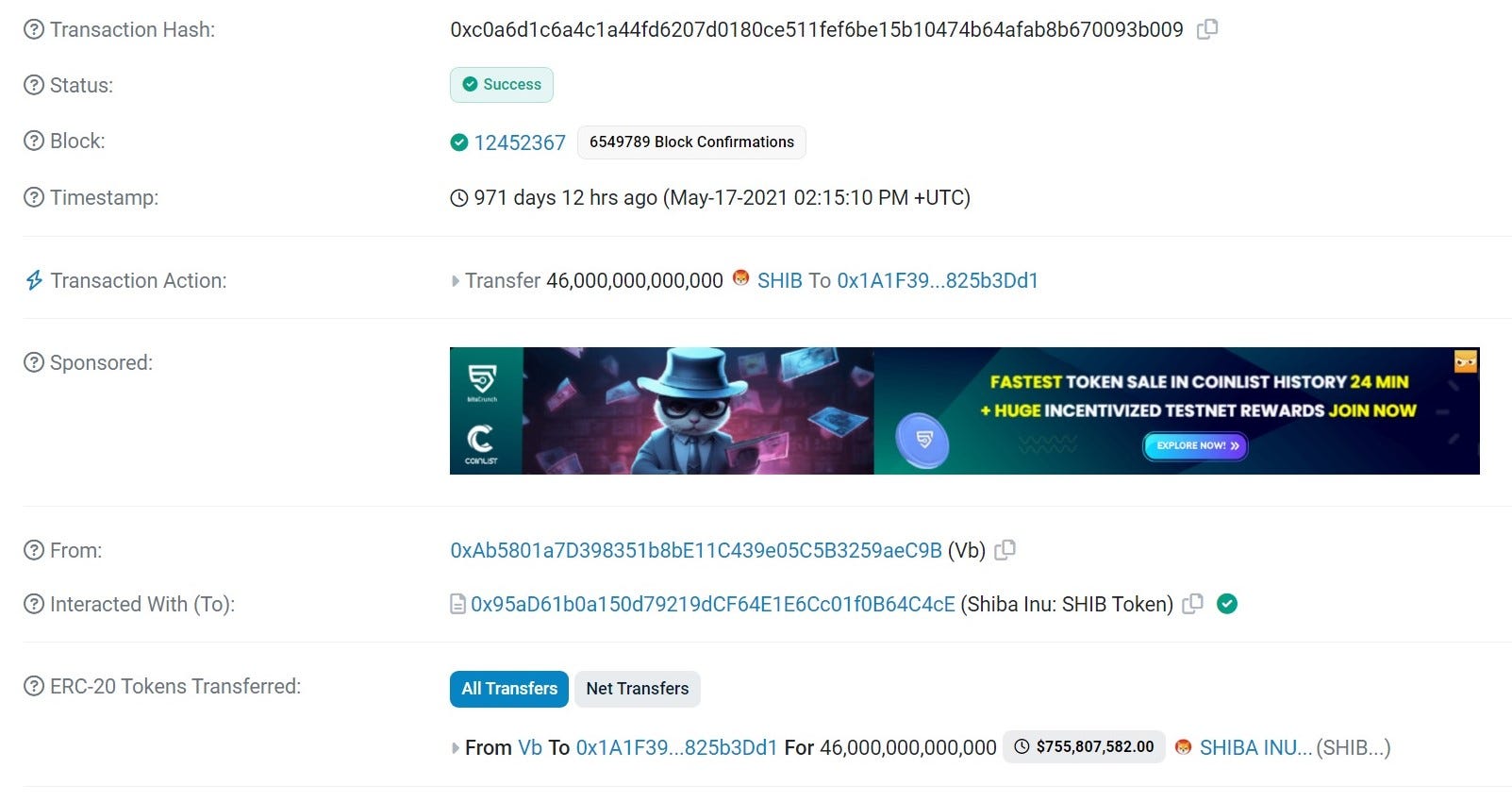Click the ERC-20 Tokens Transferred help icon
Viewport: 1512px width, 802px height.
coord(34,686)
